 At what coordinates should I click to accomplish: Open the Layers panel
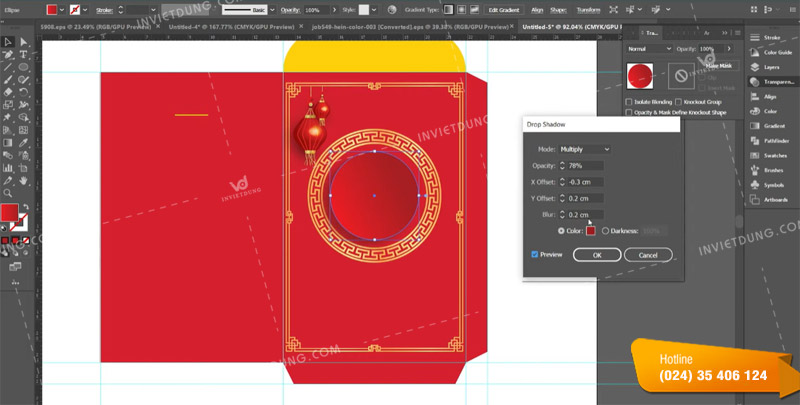tap(771, 67)
